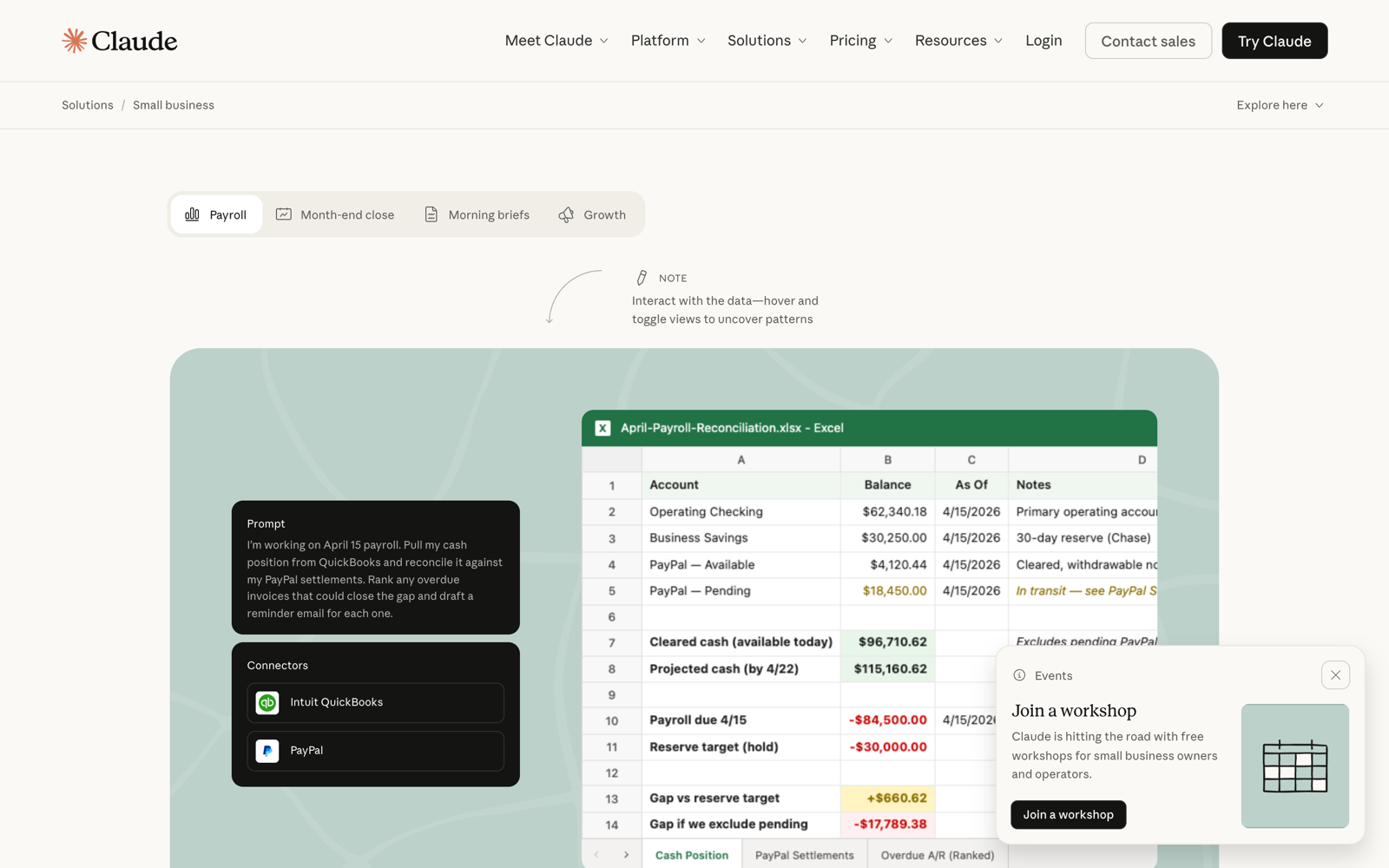The image size is (1389, 868).
Task: Select the Intuit QuickBooks connector
Action: click(376, 703)
